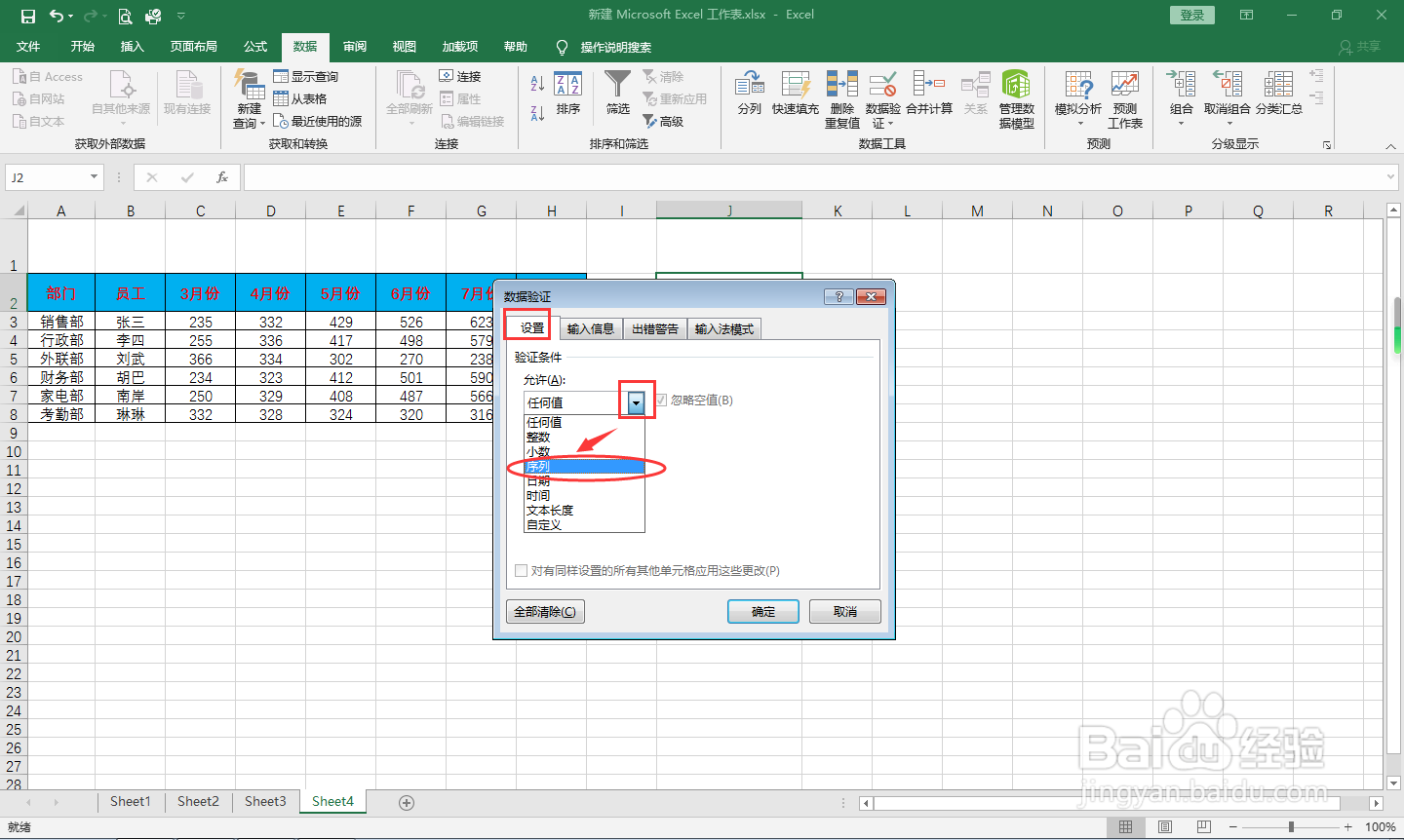Screen dimensions: 1404x840
Task: Open the Input Message dialog tab
Action: (591, 329)
